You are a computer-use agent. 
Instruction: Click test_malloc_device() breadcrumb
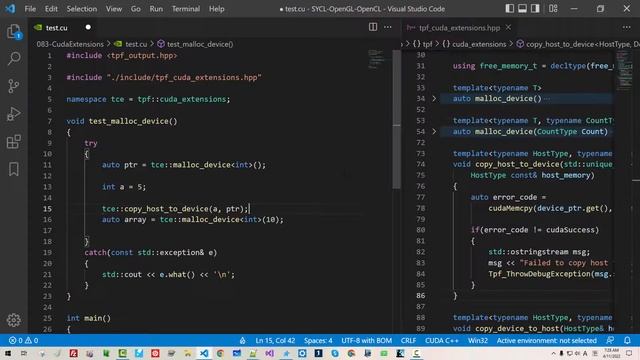point(200,44)
